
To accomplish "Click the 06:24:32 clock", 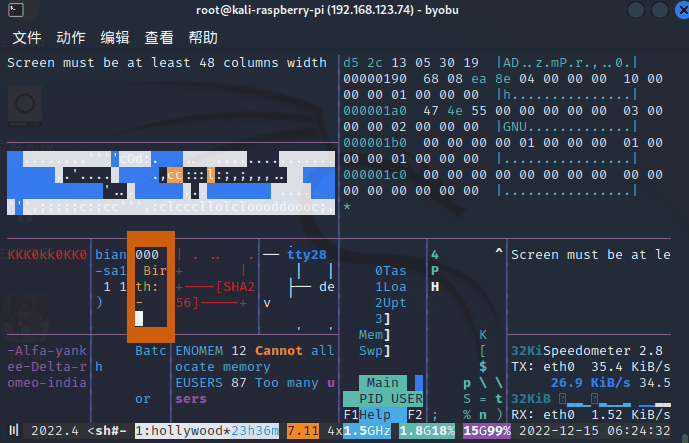I will click(x=639, y=430).
